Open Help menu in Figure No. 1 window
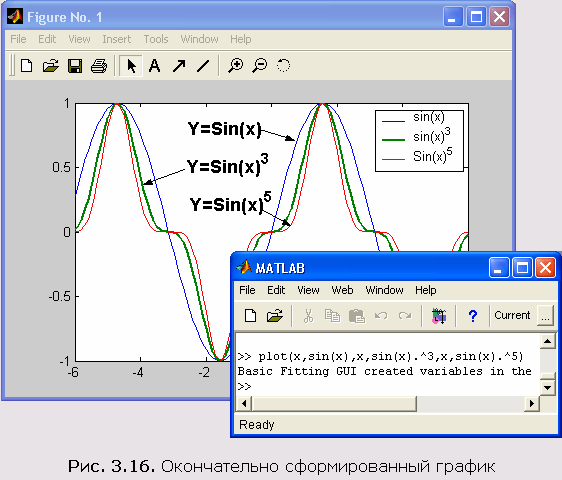Screen dimensions: 562x480 click(240, 39)
